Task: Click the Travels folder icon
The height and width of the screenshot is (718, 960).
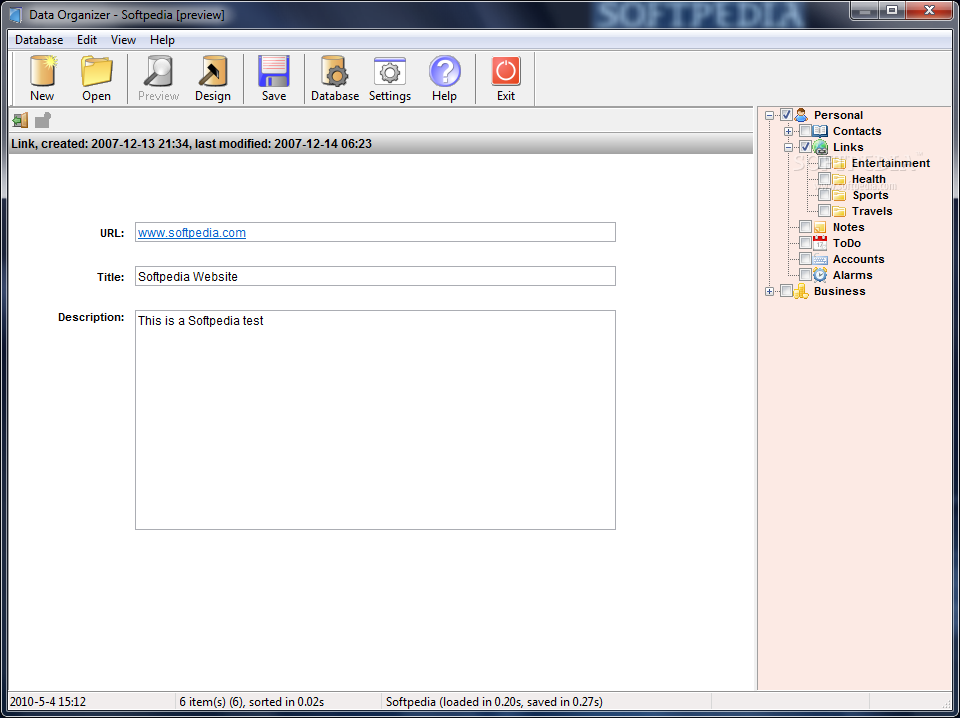Action: pos(839,211)
